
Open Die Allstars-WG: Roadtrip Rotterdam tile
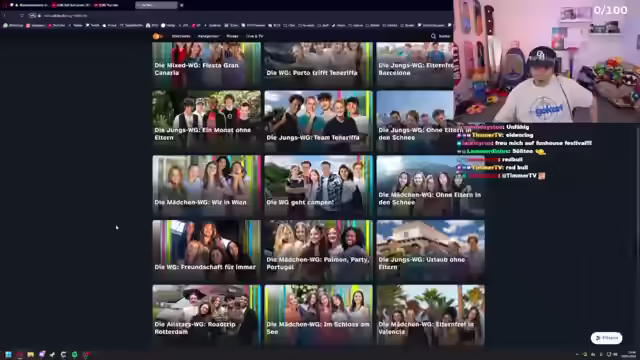pos(207,315)
